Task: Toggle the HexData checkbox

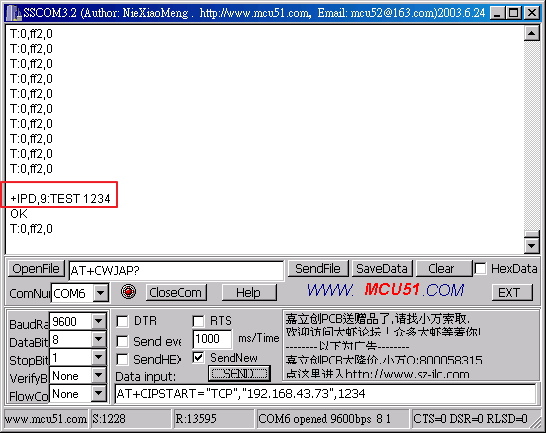Action: click(480, 269)
